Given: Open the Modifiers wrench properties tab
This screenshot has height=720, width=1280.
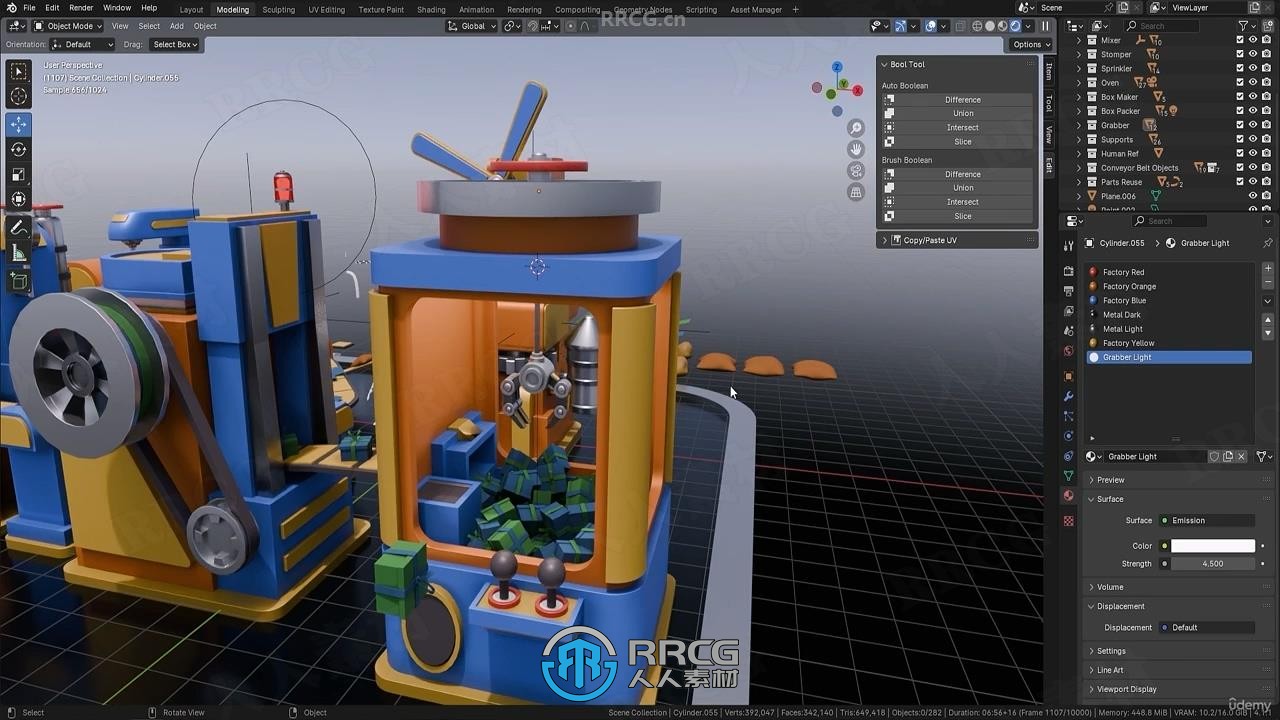Looking at the screenshot, I should click(x=1068, y=396).
